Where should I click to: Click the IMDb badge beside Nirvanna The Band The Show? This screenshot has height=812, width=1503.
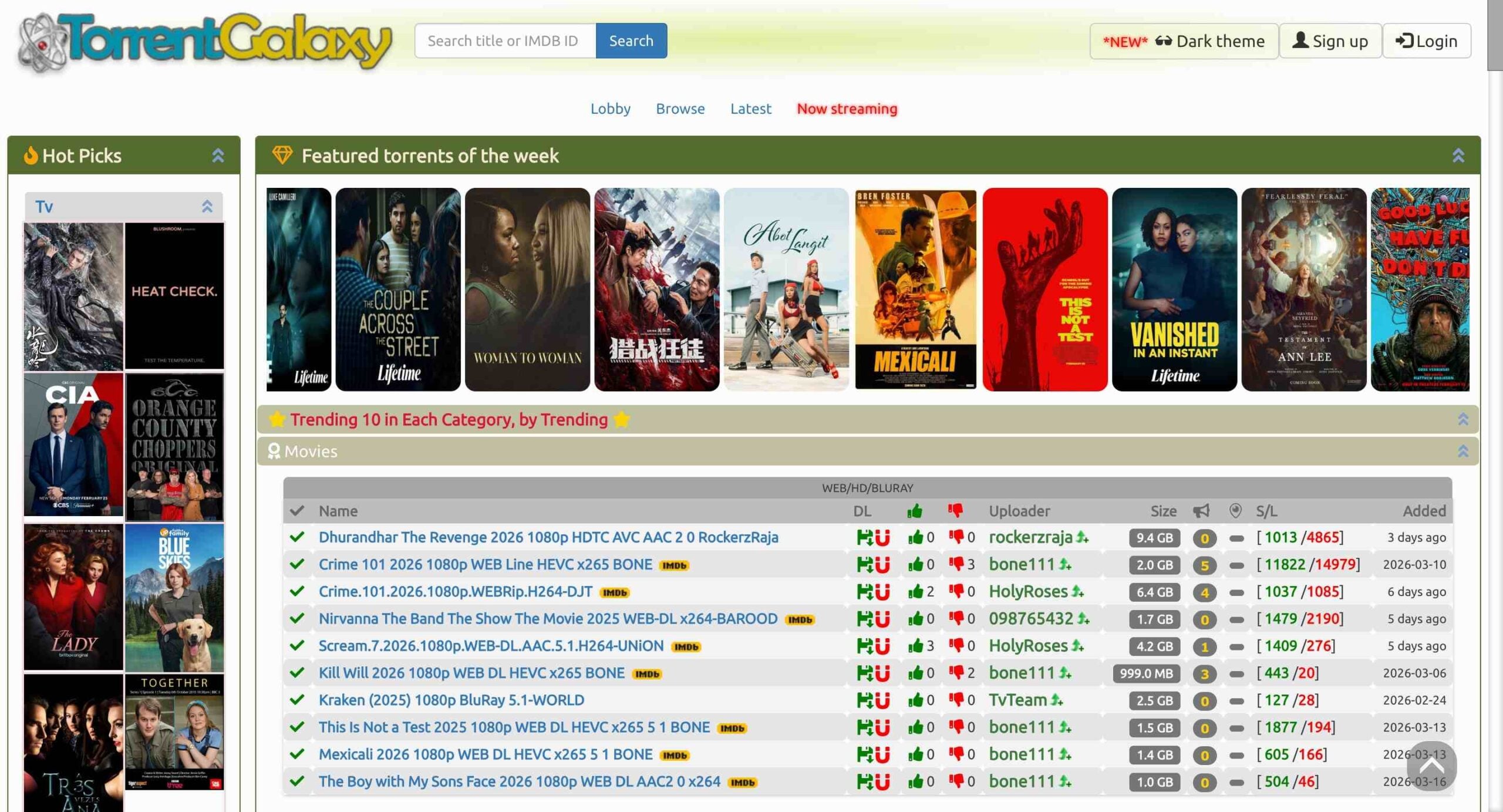800,619
